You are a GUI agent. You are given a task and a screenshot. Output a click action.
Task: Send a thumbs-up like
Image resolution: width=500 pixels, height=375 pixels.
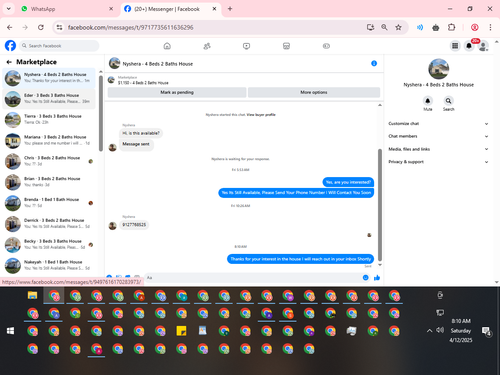pos(377,278)
